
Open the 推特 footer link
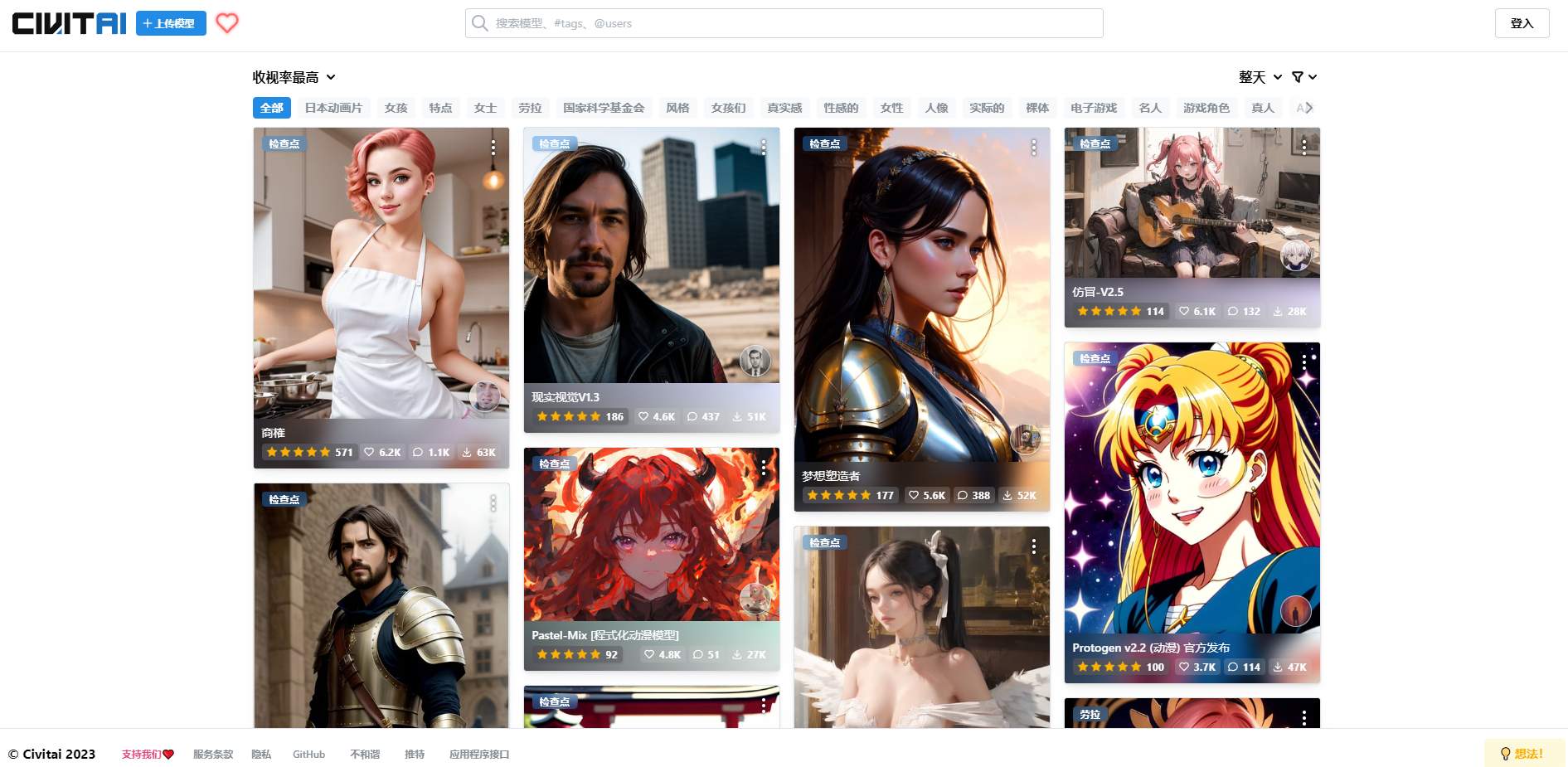(x=415, y=755)
